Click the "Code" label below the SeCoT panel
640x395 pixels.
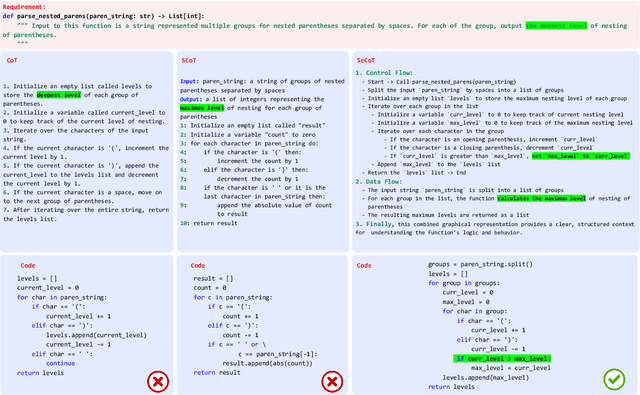(x=364, y=265)
